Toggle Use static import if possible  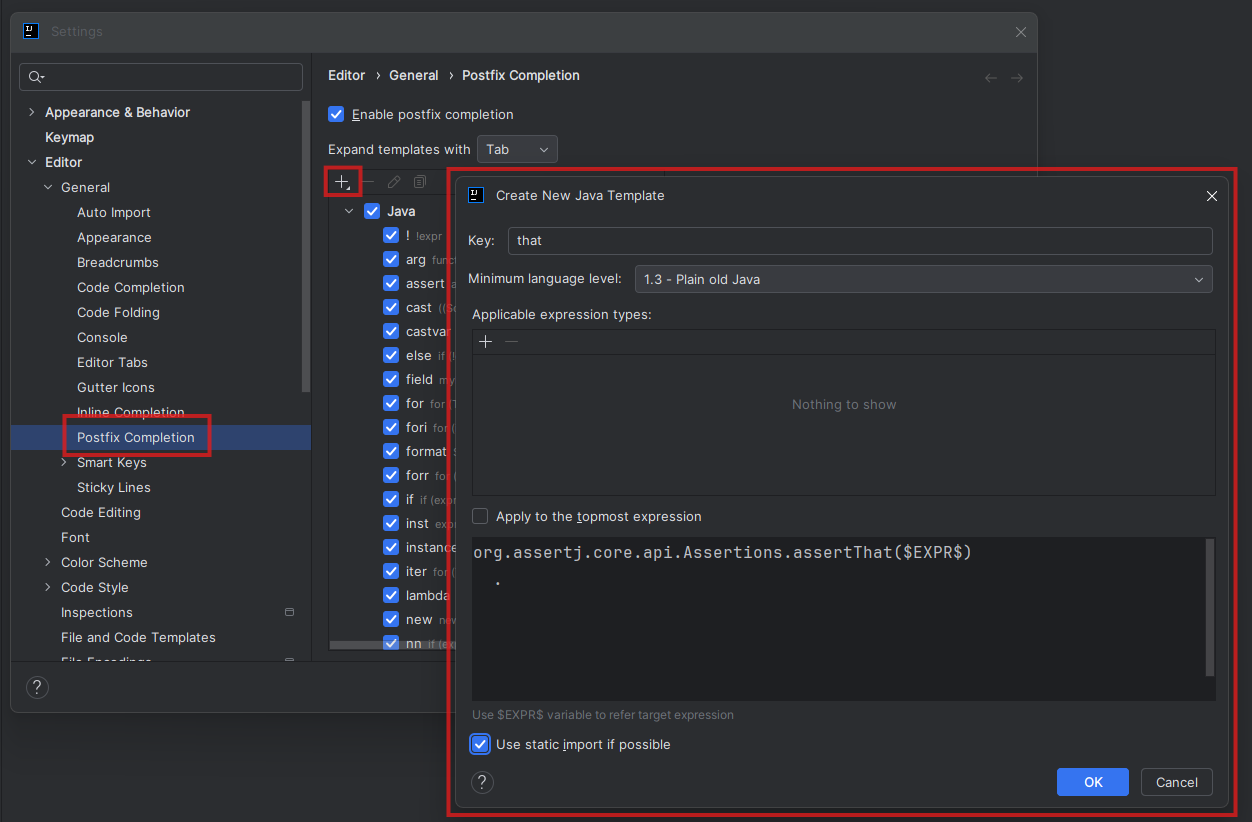pyautogui.click(x=481, y=744)
